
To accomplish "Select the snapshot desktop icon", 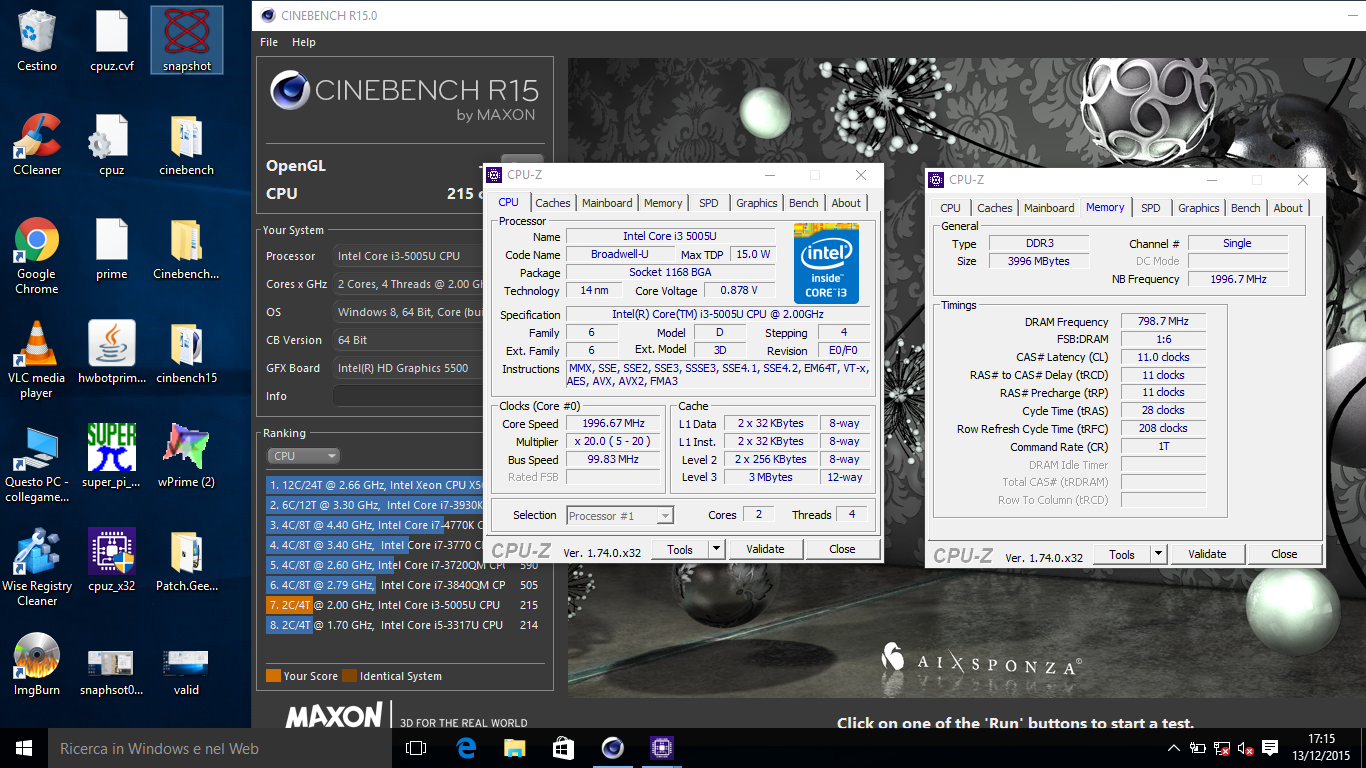I will pos(187,42).
